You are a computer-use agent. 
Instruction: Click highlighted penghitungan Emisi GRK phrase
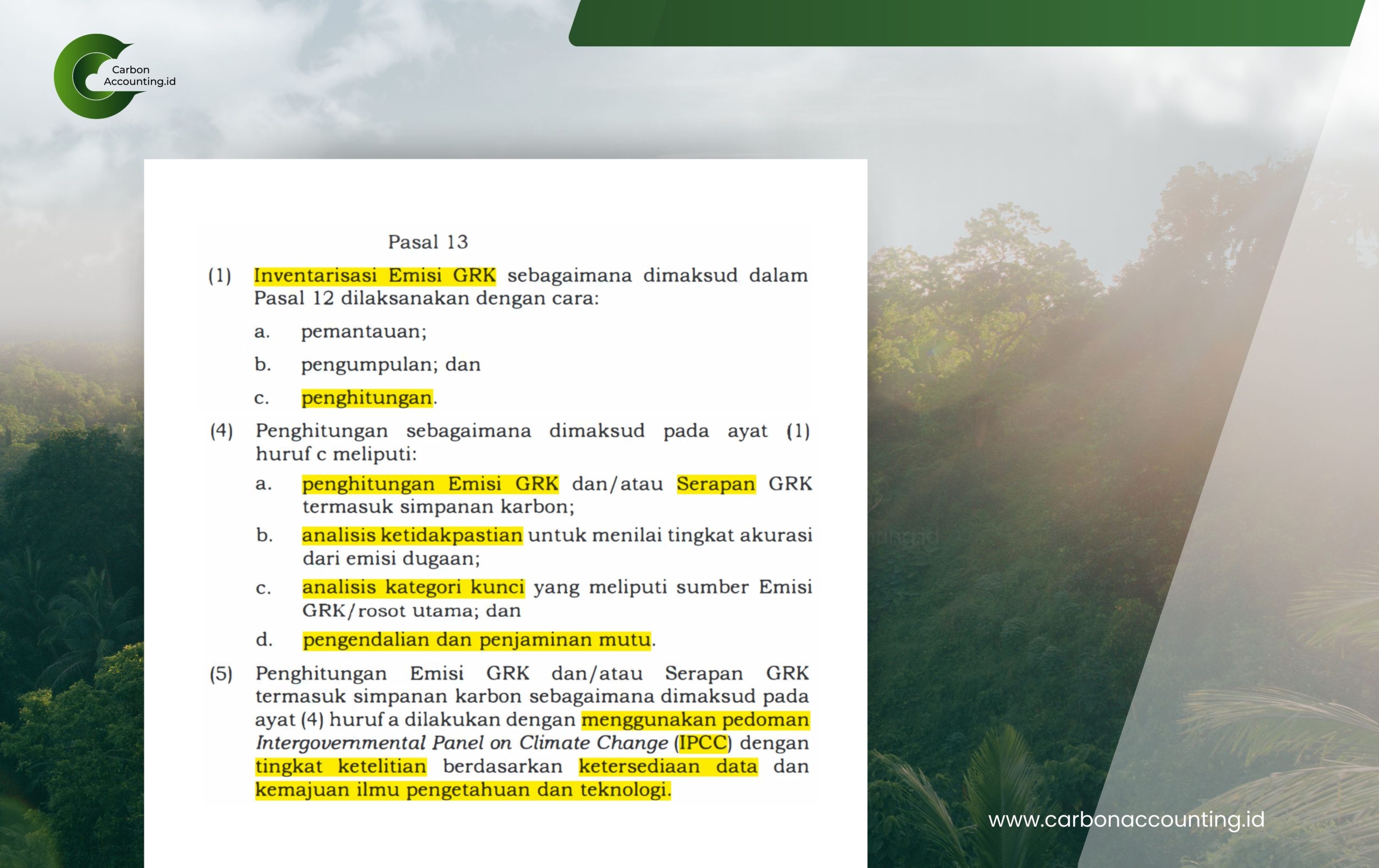(430, 484)
